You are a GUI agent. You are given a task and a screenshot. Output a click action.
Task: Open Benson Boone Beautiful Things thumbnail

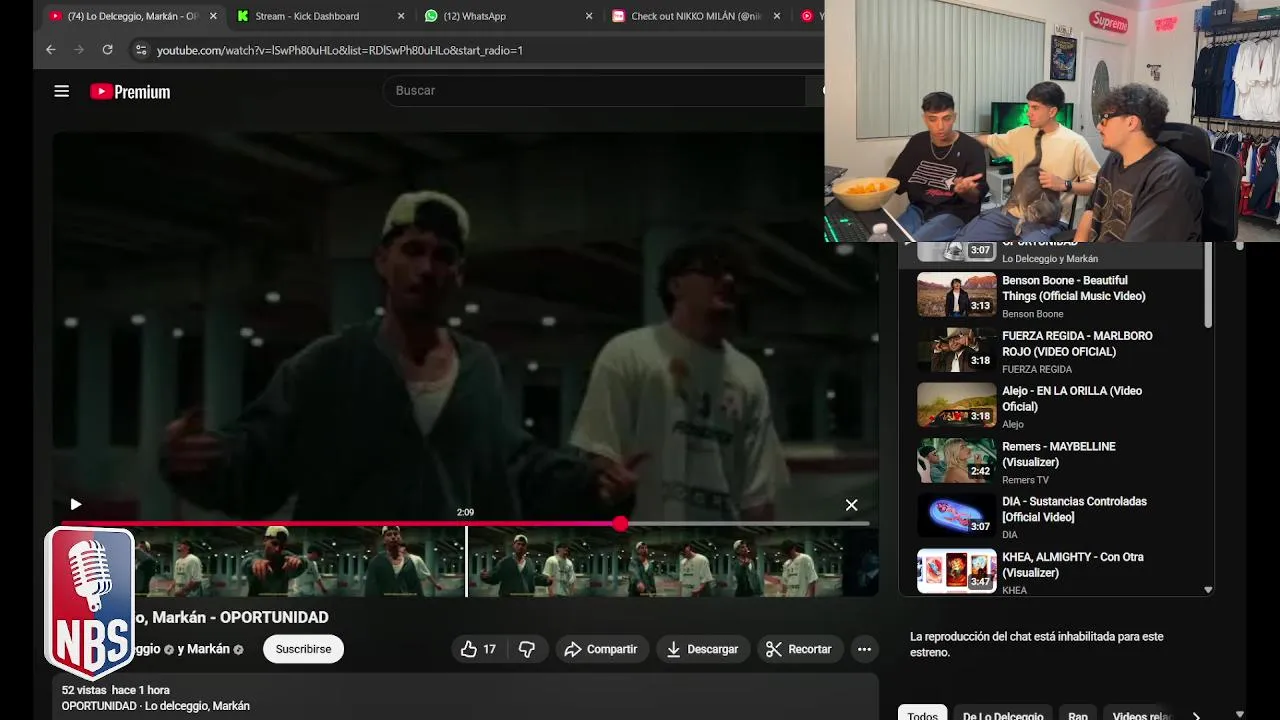(957, 294)
